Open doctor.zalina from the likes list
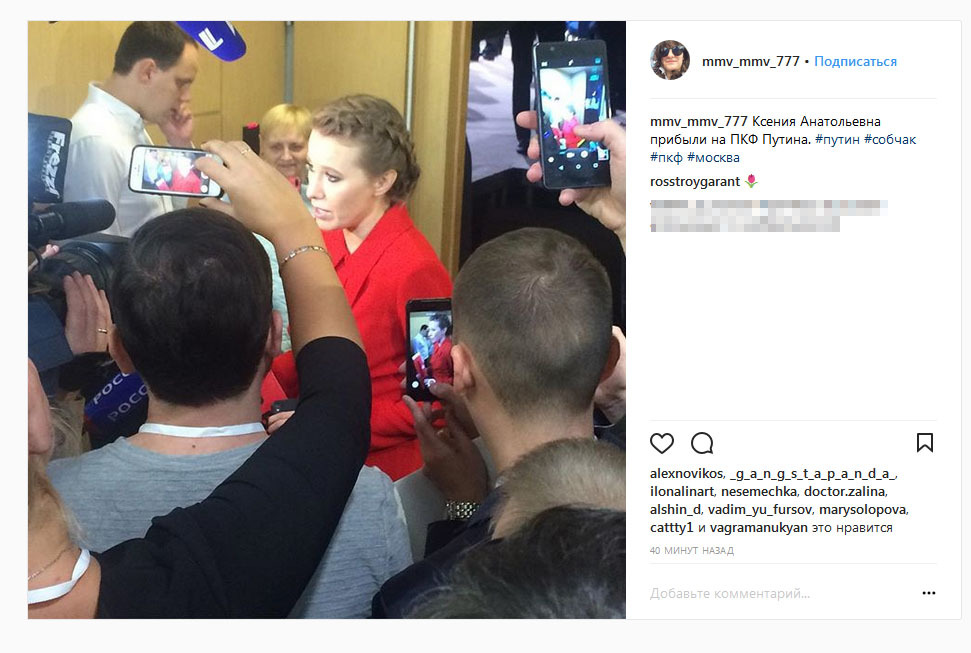 click(844, 491)
